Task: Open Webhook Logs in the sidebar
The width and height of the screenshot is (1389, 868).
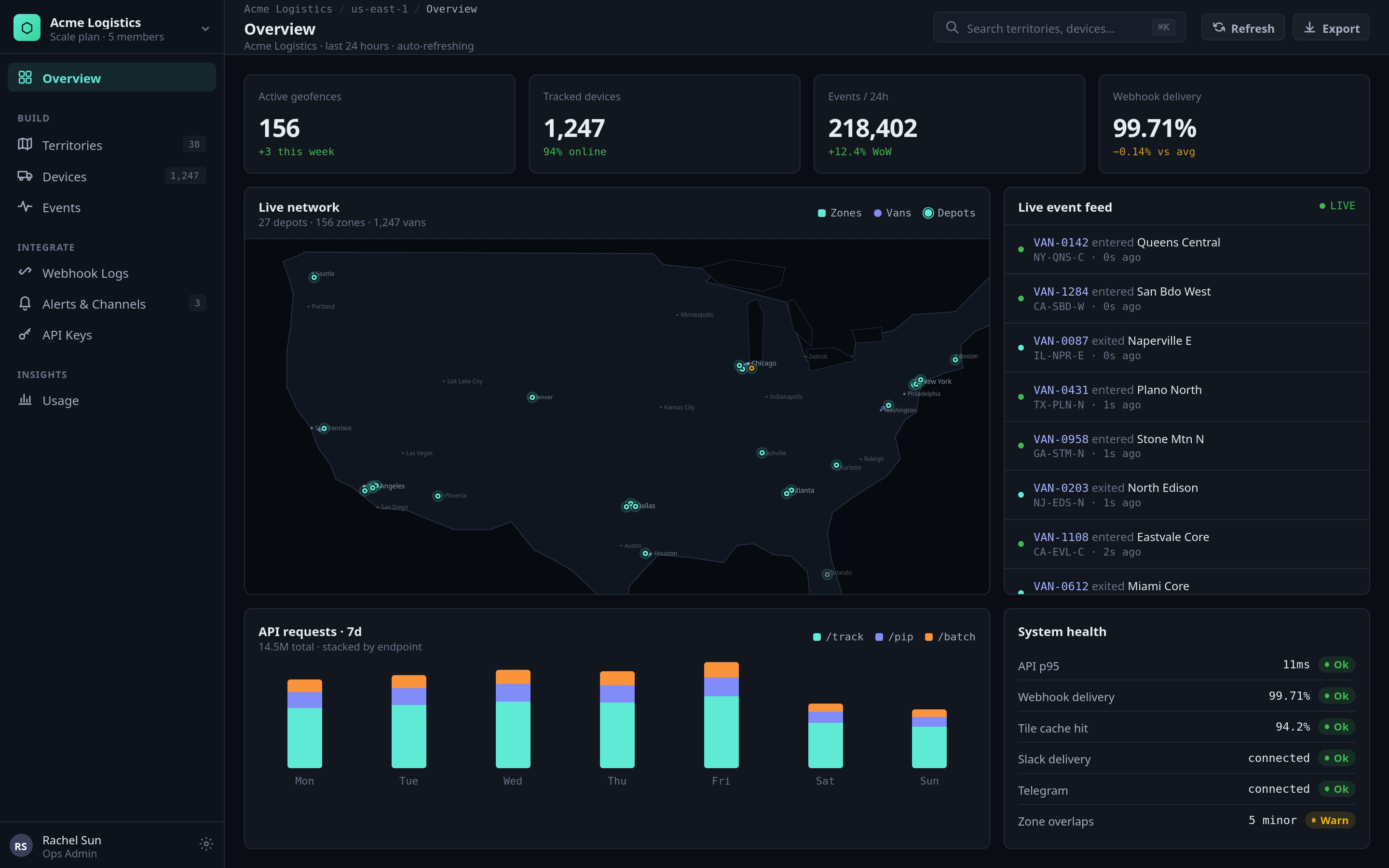Action: (112, 272)
